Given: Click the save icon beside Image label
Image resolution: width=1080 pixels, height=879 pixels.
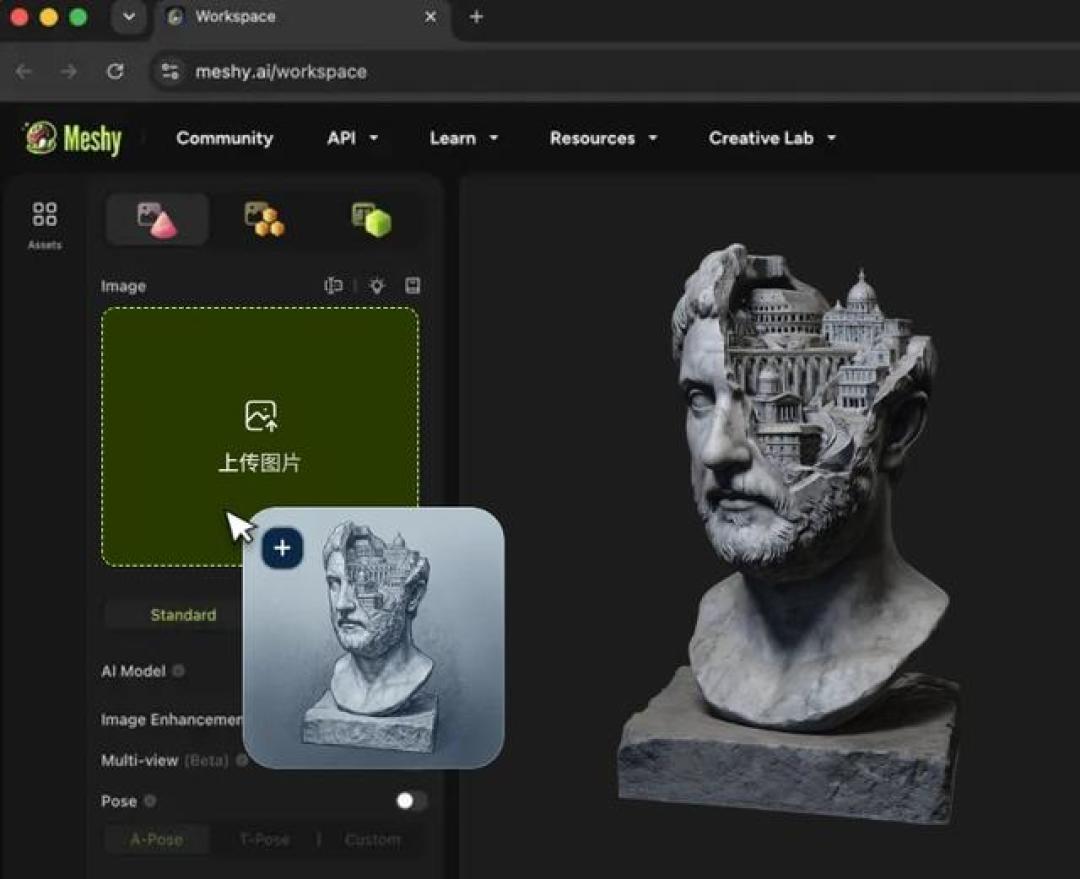Looking at the screenshot, I should point(413,285).
